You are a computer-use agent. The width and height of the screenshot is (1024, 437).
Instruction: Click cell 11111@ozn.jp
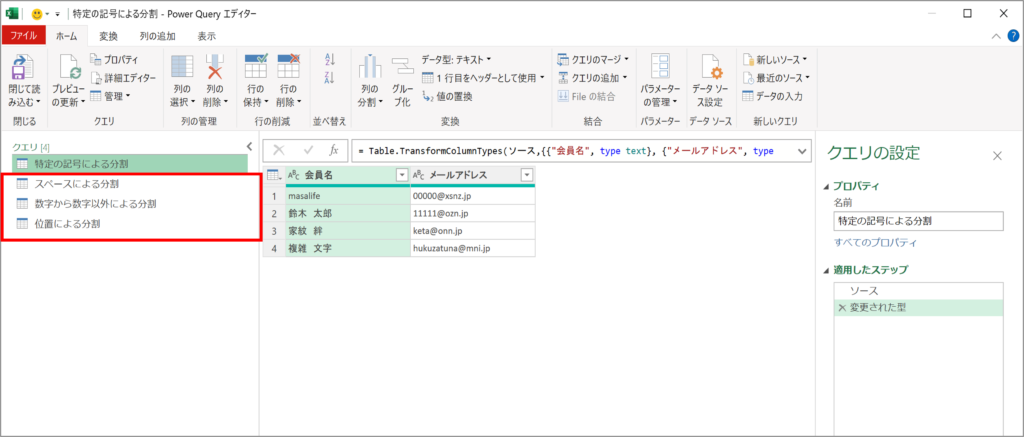(473, 213)
